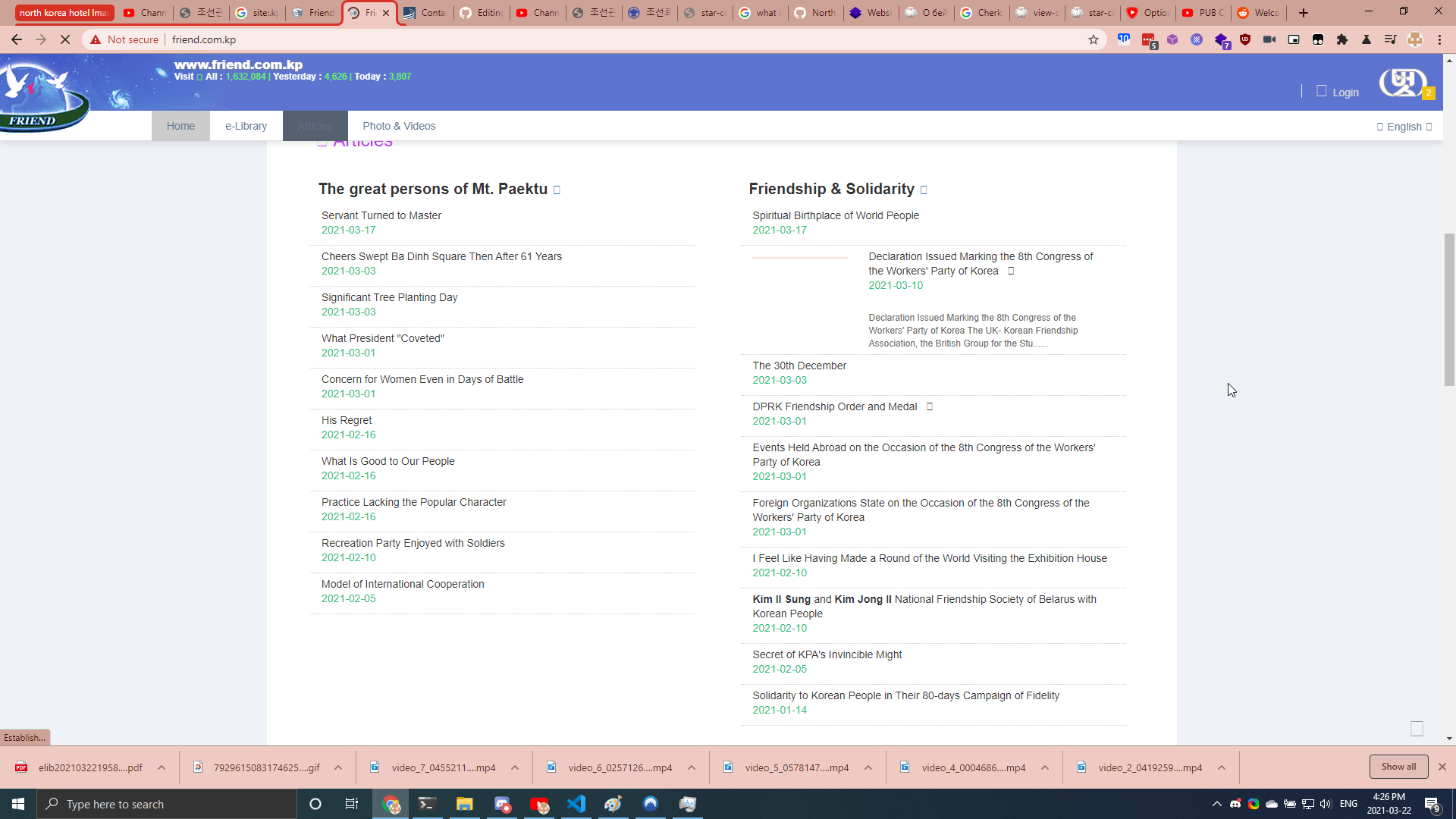Click the vertical page scrollbar thumb
The height and width of the screenshot is (819, 1456).
pos(1449,309)
